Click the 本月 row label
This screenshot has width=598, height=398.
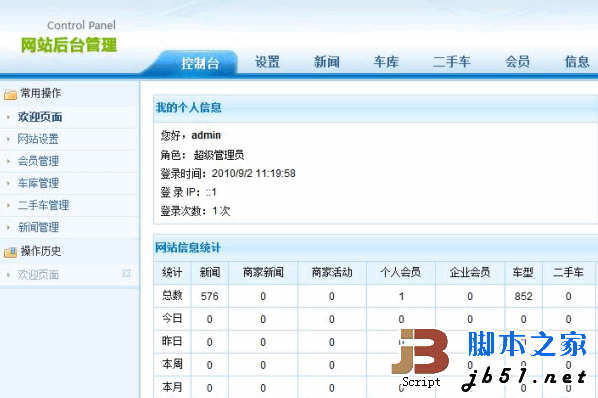(172, 387)
